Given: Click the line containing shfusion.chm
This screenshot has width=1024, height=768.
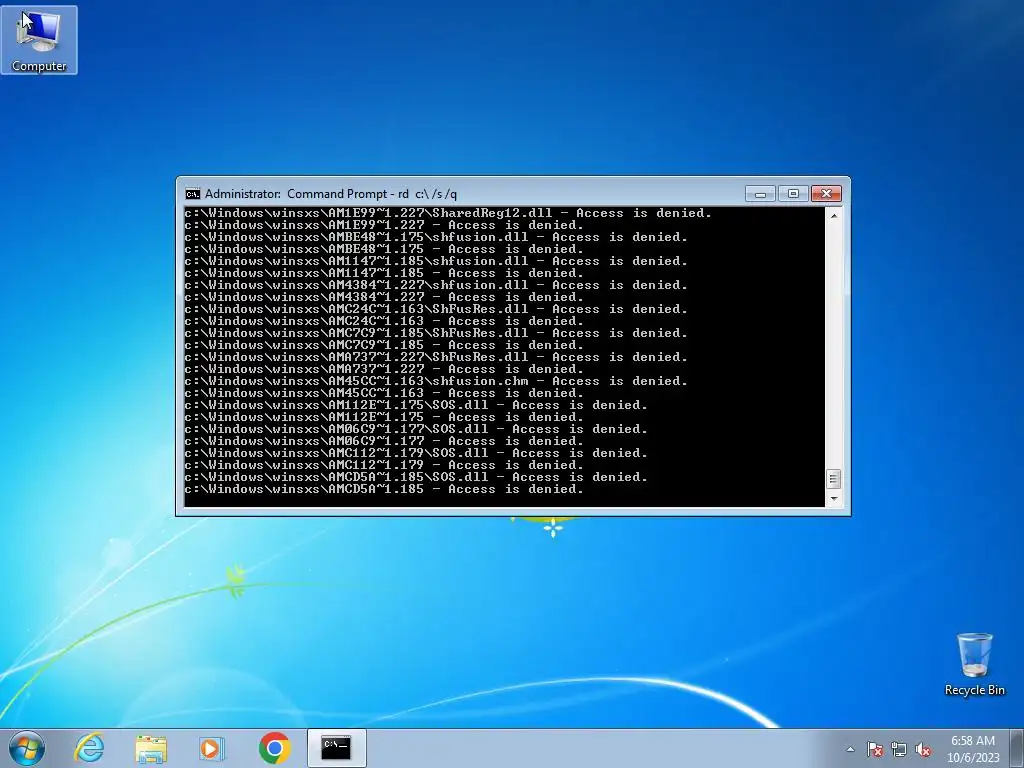Looking at the screenshot, I should 436,381.
